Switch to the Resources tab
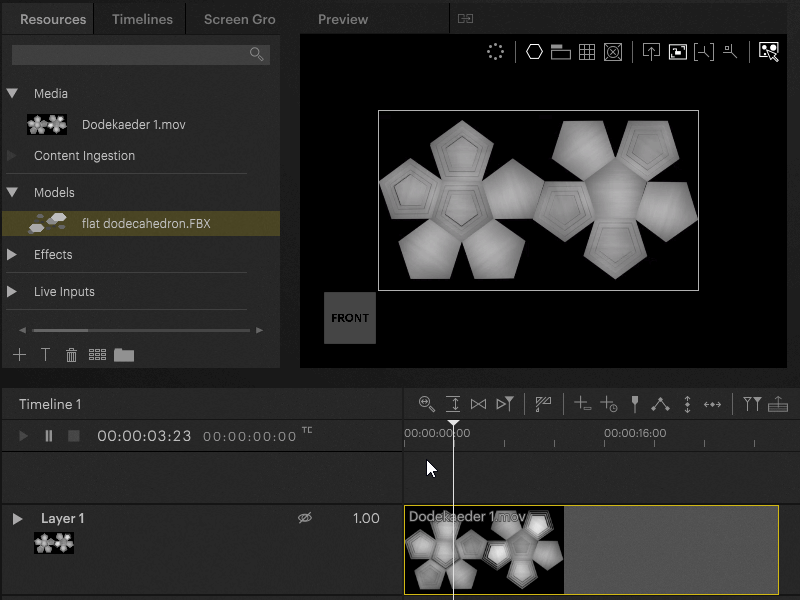 pyautogui.click(x=53, y=19)
